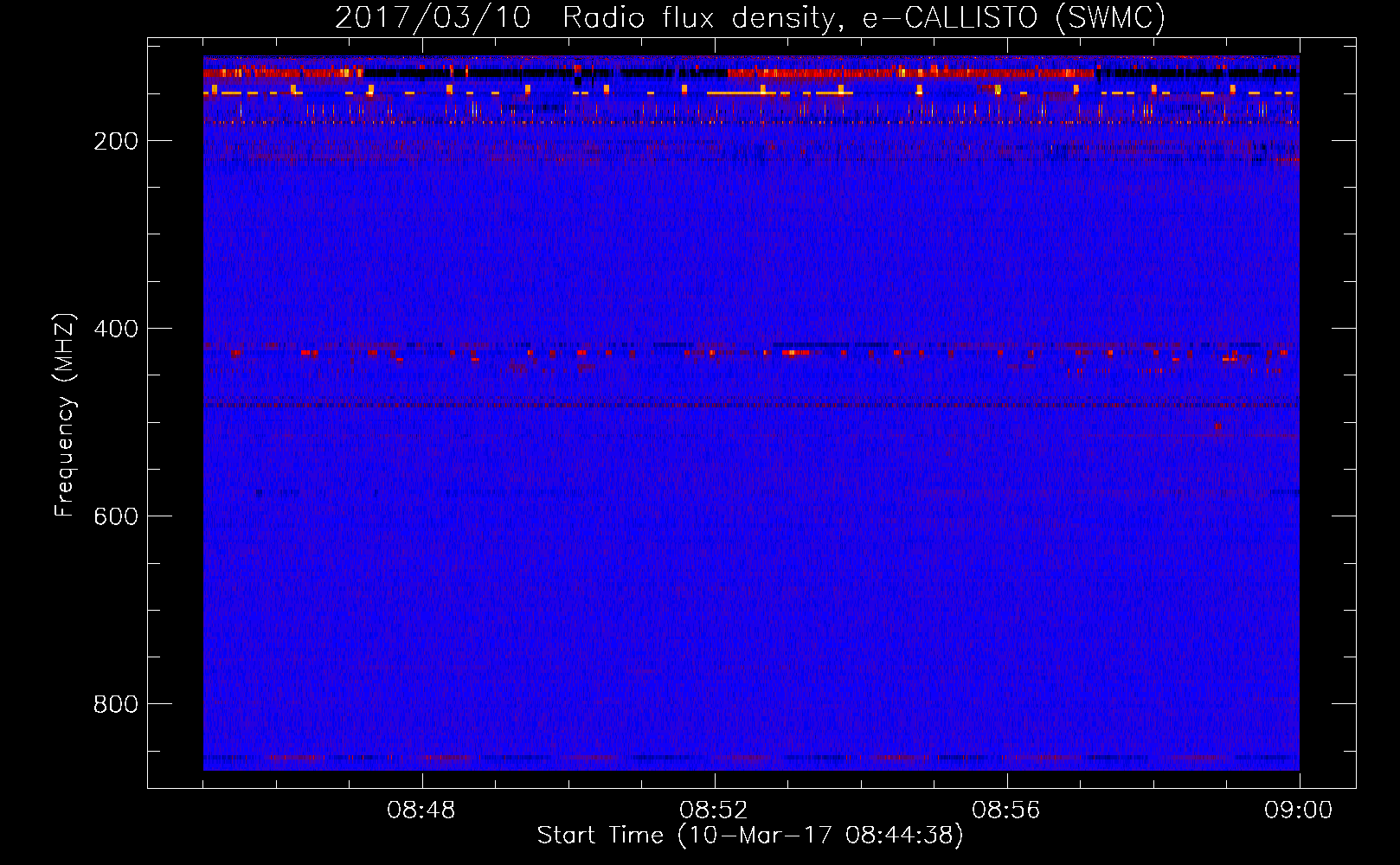Click the 'Start Time (10-Mar-17 08:44:38)' label
Viewport: 1400px width, 865px height.
(x=750, y=836)
